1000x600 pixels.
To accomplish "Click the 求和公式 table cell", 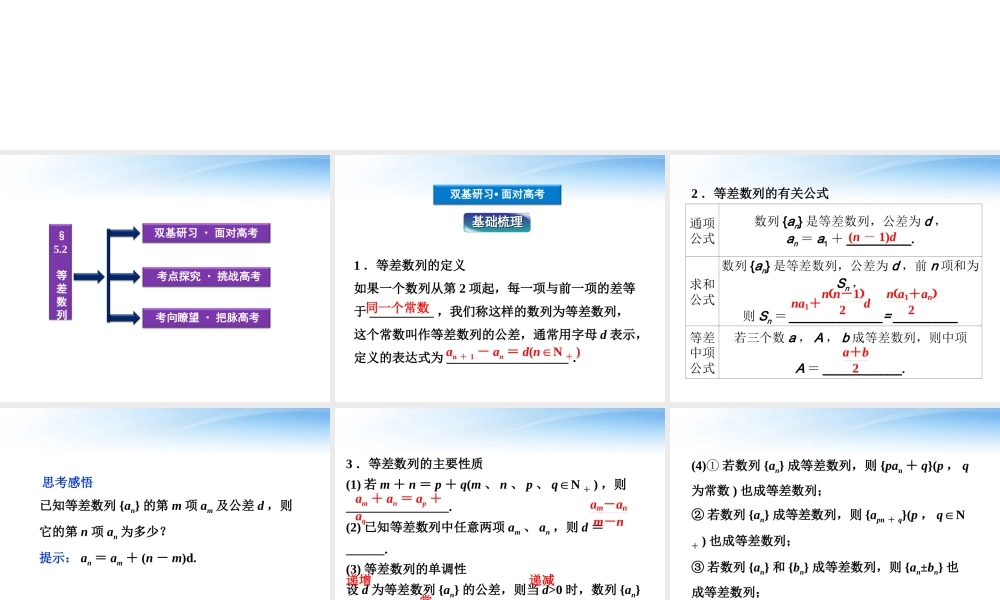I will pyautogui.click(x=702, y=292).
